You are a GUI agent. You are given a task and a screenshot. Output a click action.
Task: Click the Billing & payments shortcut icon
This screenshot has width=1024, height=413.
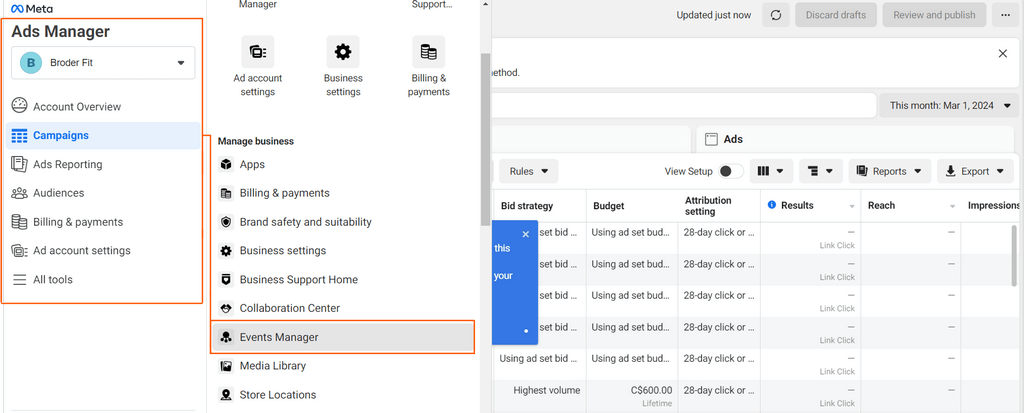click(428, 52)
